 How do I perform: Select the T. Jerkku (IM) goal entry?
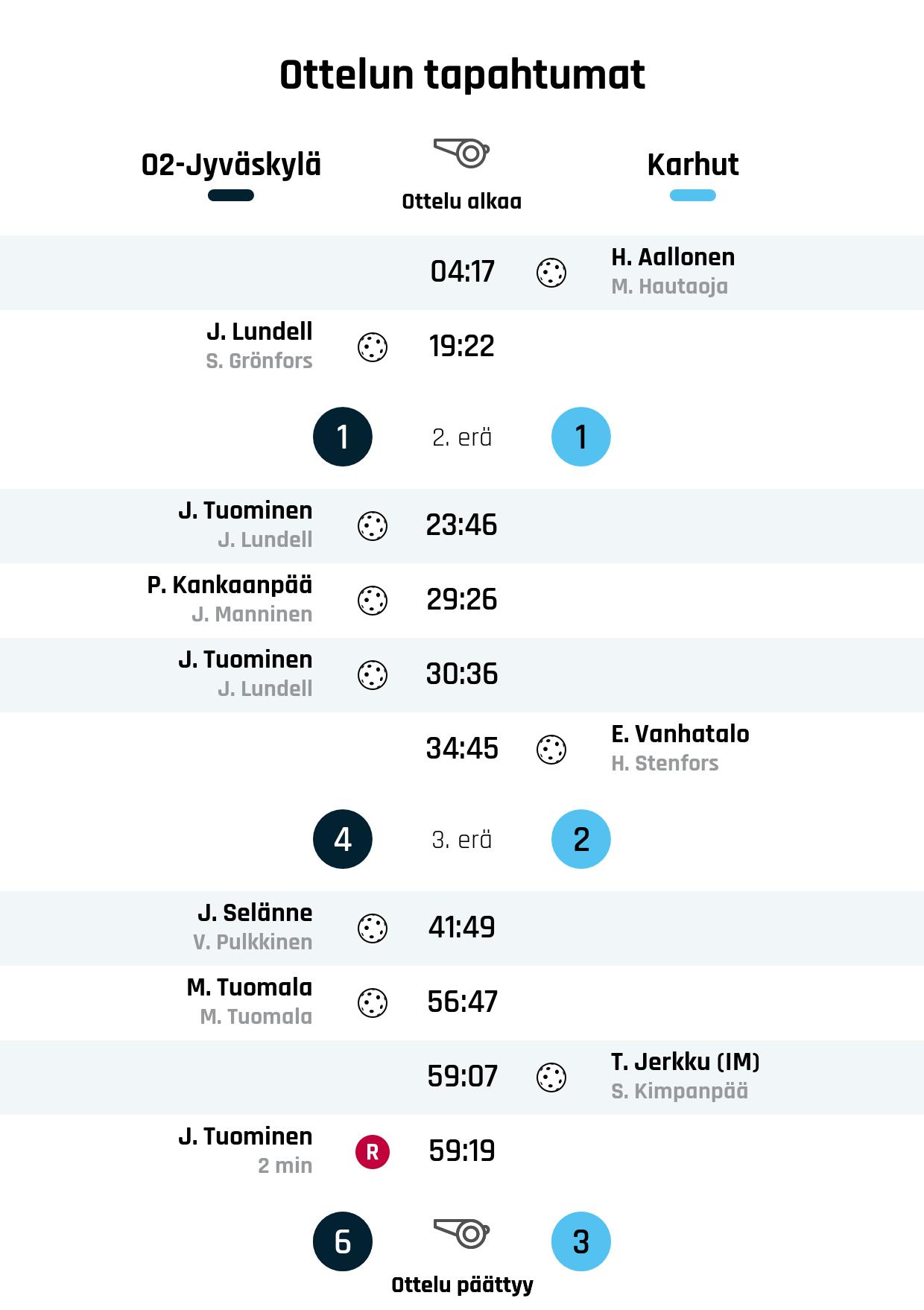coord(685,1062)
